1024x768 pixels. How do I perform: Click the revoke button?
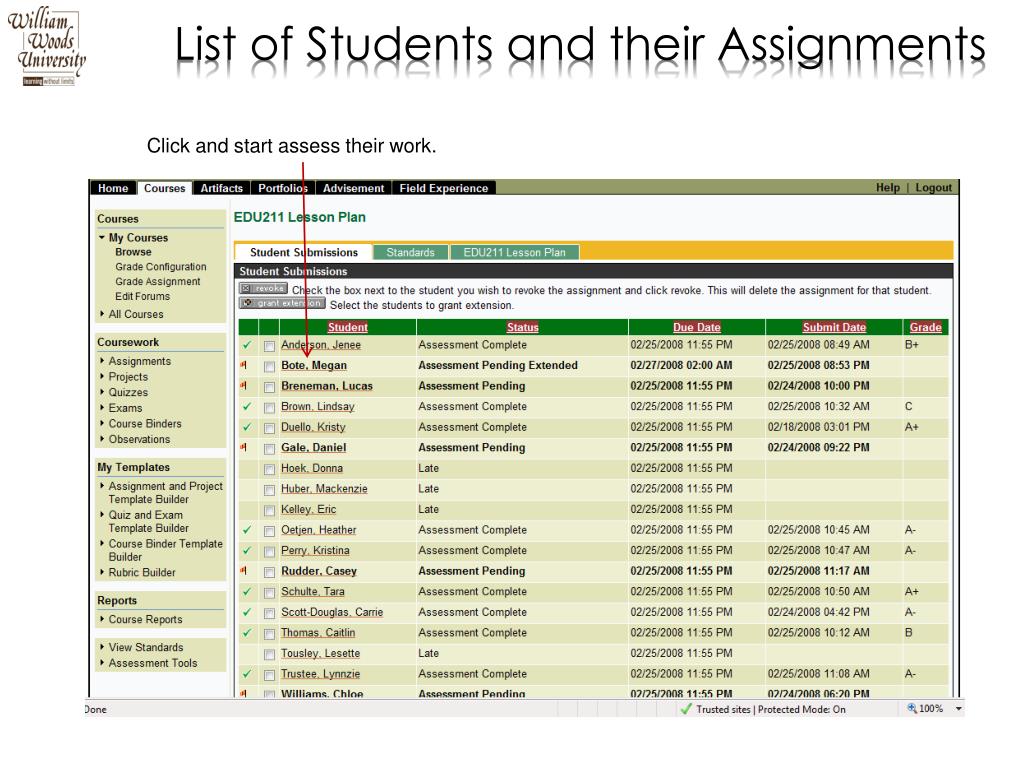click(x=263, y=289)
